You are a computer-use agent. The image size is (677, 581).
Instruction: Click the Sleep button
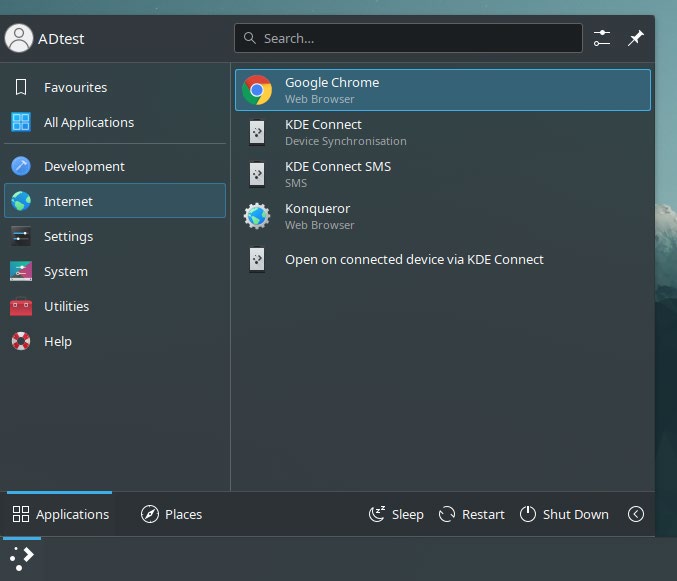pyautogui.click(x=396, y=514)
